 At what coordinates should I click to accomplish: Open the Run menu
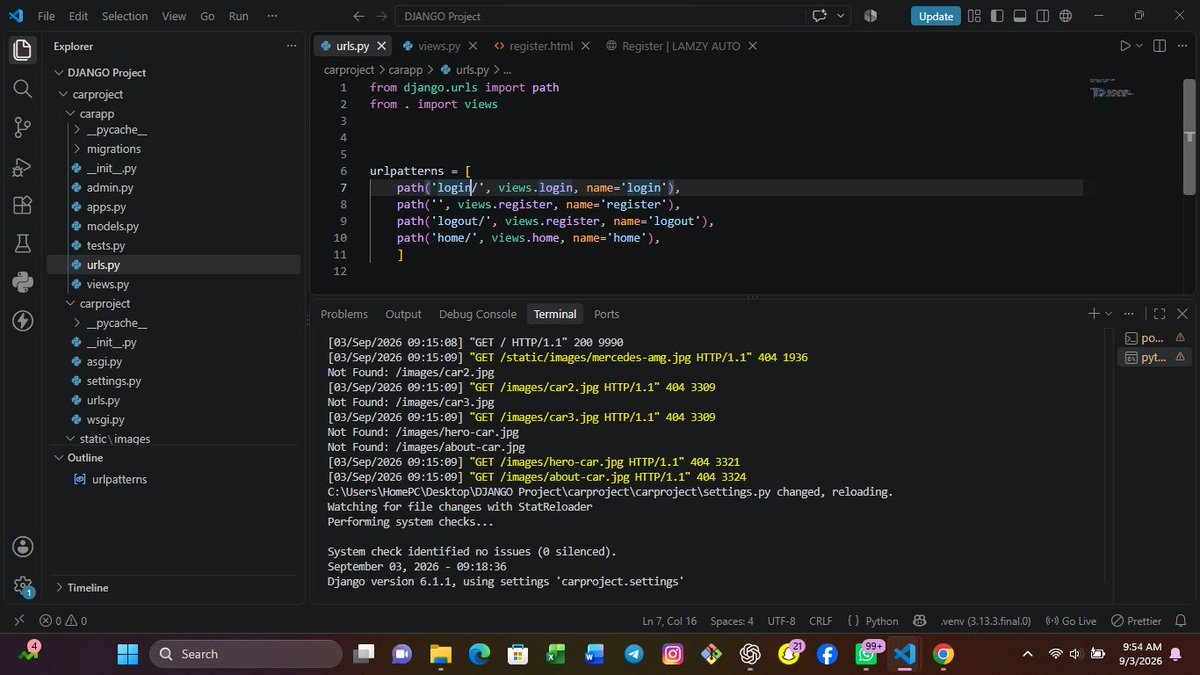point(239,16)
